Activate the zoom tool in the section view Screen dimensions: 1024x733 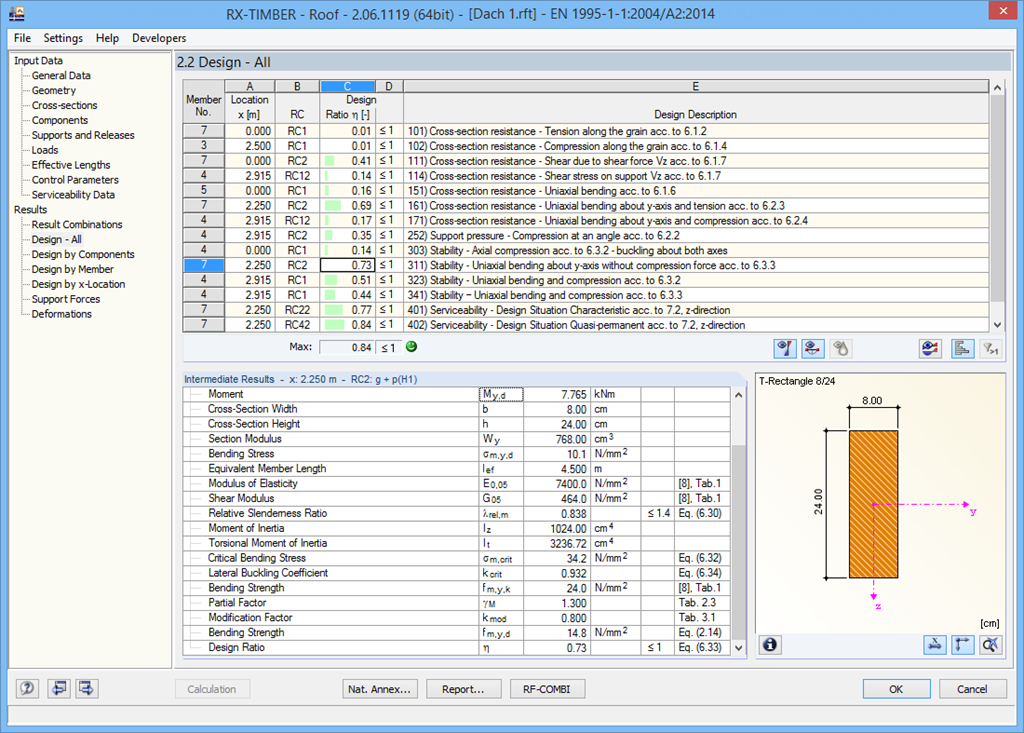coord(989,645)
